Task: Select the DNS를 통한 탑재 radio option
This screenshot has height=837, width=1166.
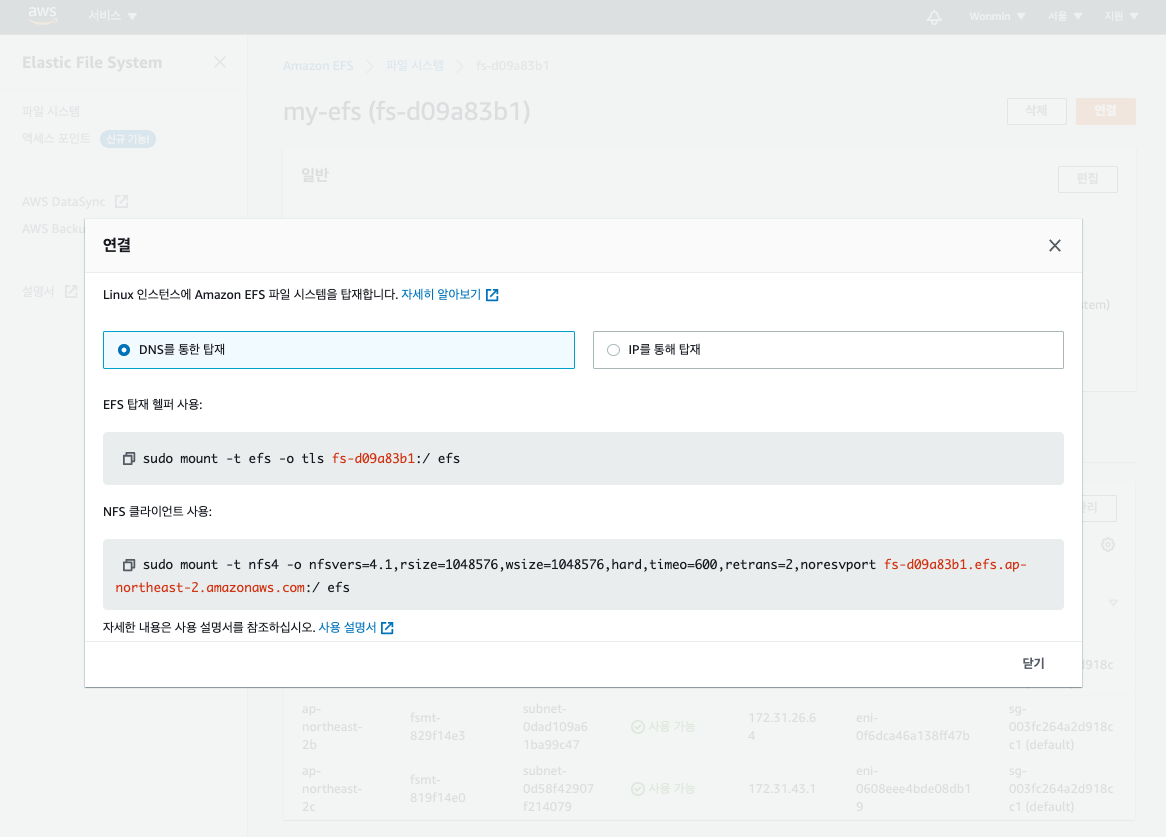Action: click(338, 350)
